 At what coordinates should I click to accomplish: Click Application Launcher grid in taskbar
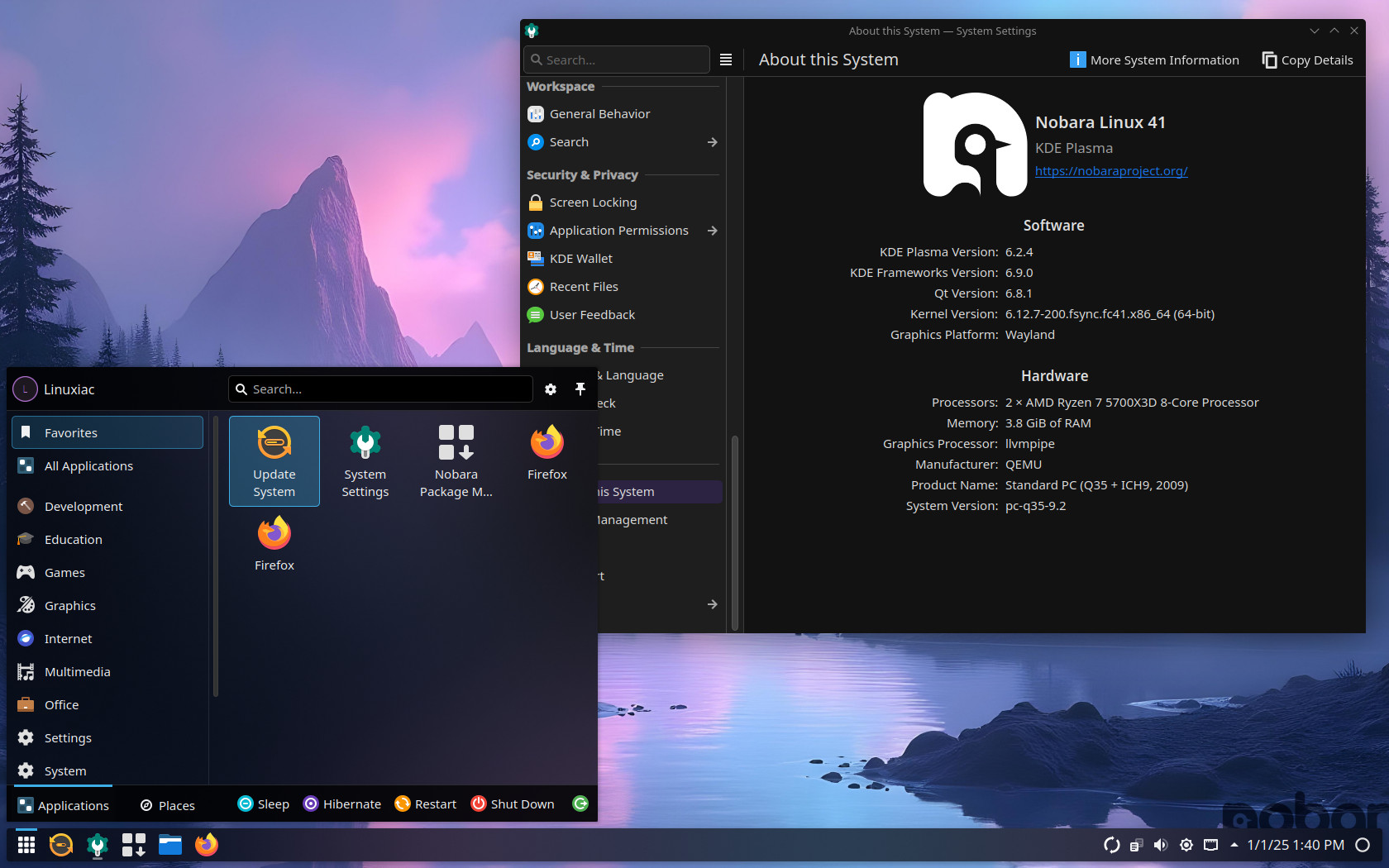[26, 845]
